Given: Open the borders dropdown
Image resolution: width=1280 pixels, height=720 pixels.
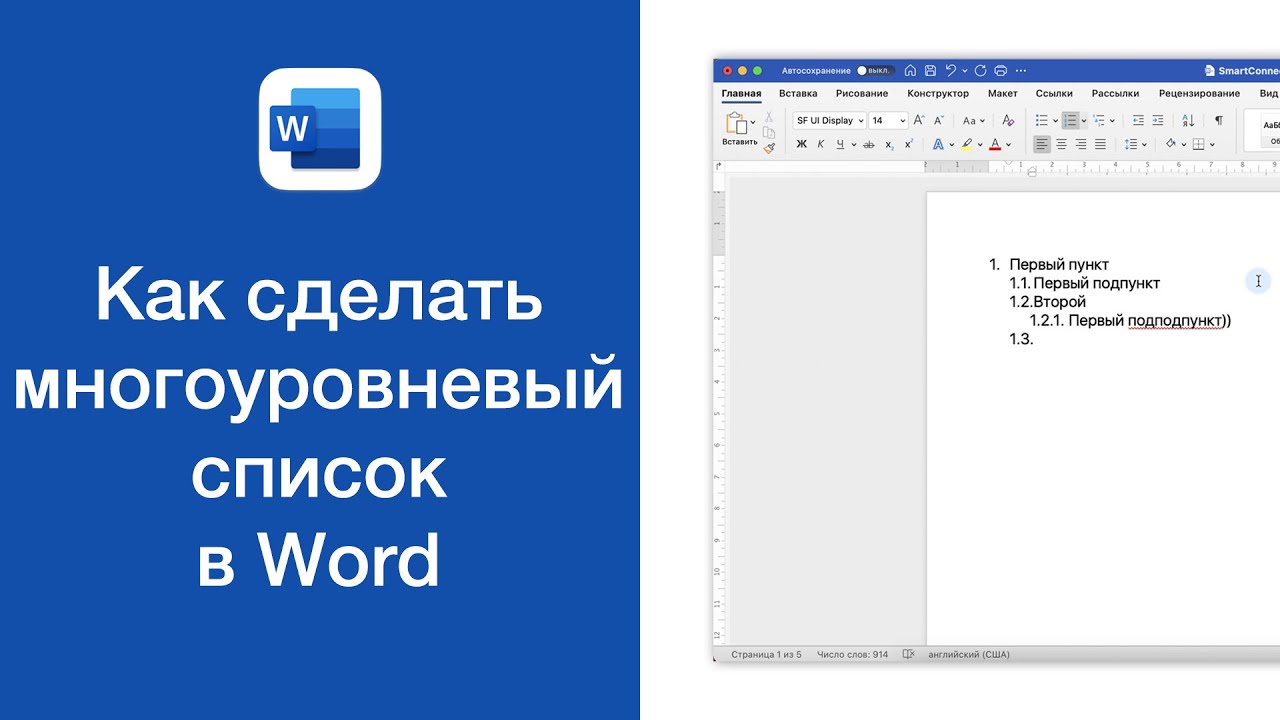Looking at the screenshot, I should point(1211,145).
